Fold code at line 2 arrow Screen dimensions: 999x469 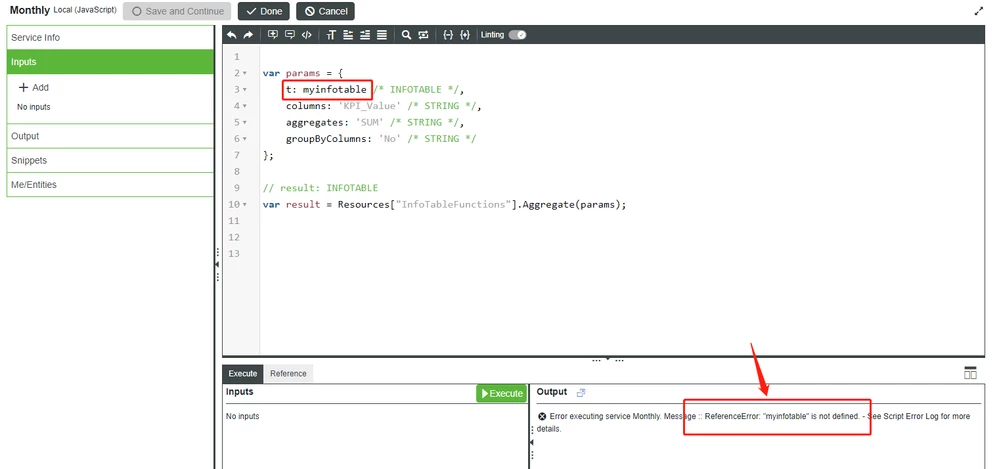pos(245,73)
